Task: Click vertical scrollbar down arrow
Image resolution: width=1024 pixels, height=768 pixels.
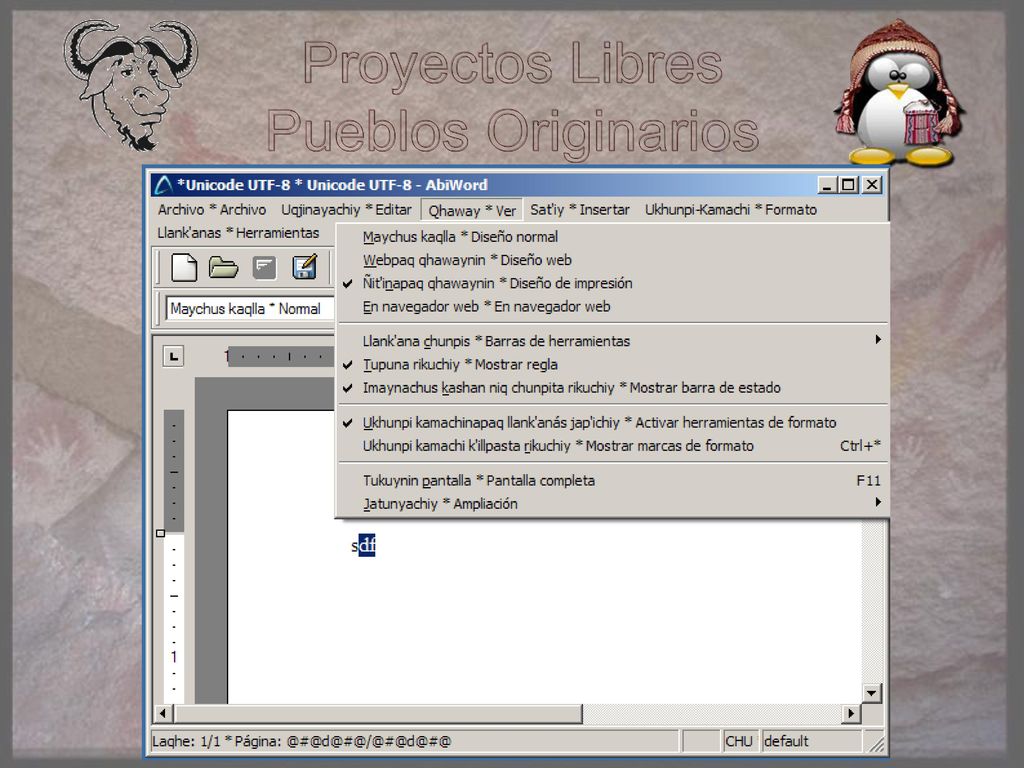Action: click(x=872, y=693)
